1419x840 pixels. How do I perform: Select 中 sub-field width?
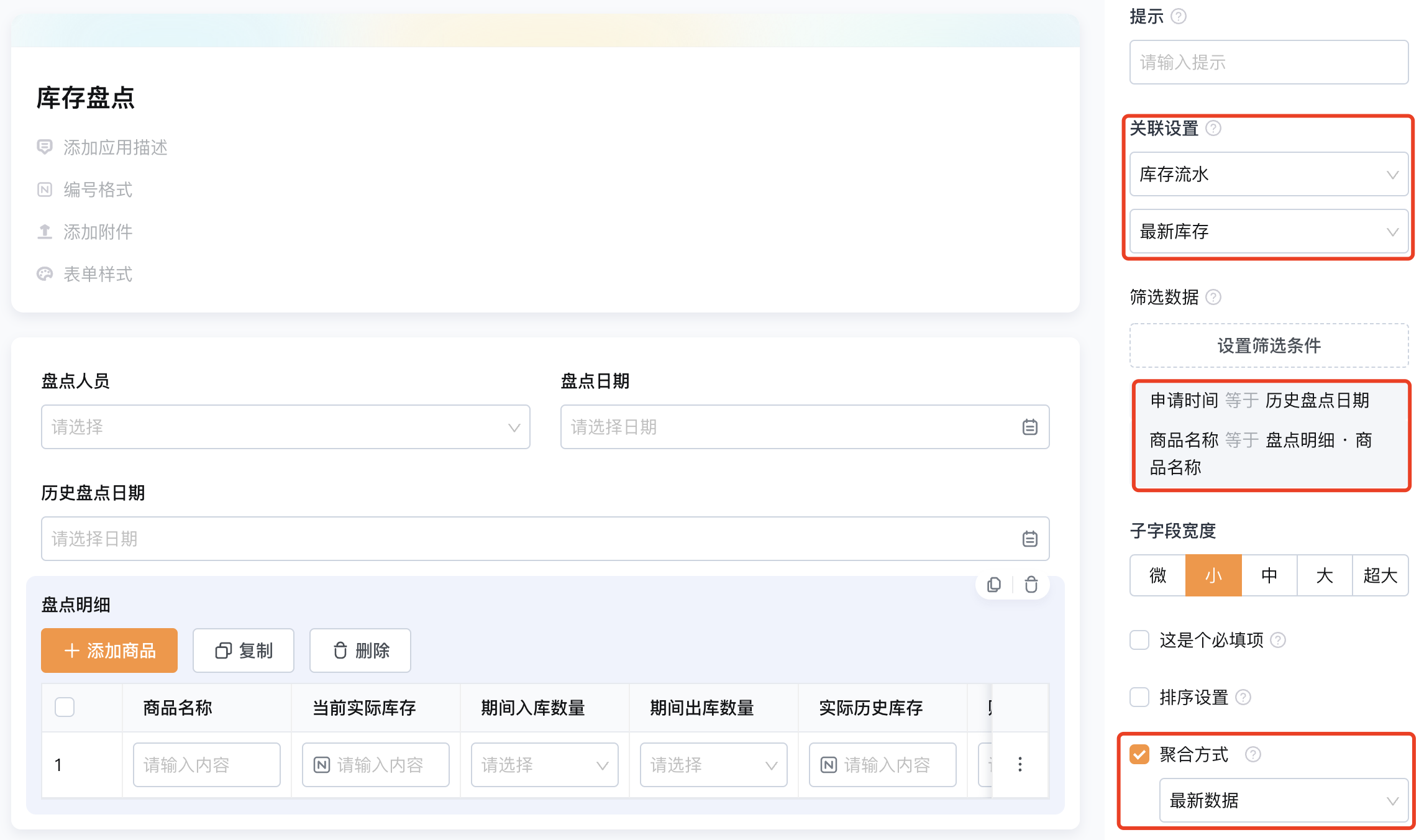coord(1269,575)
